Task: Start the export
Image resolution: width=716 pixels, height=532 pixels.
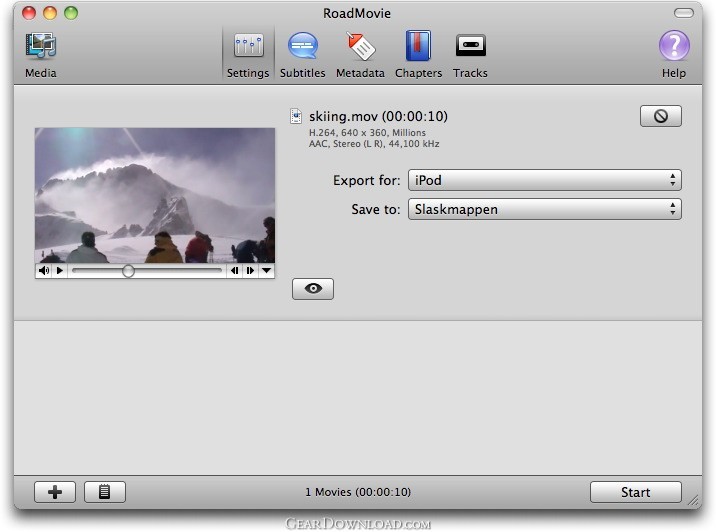Action: 636,492
